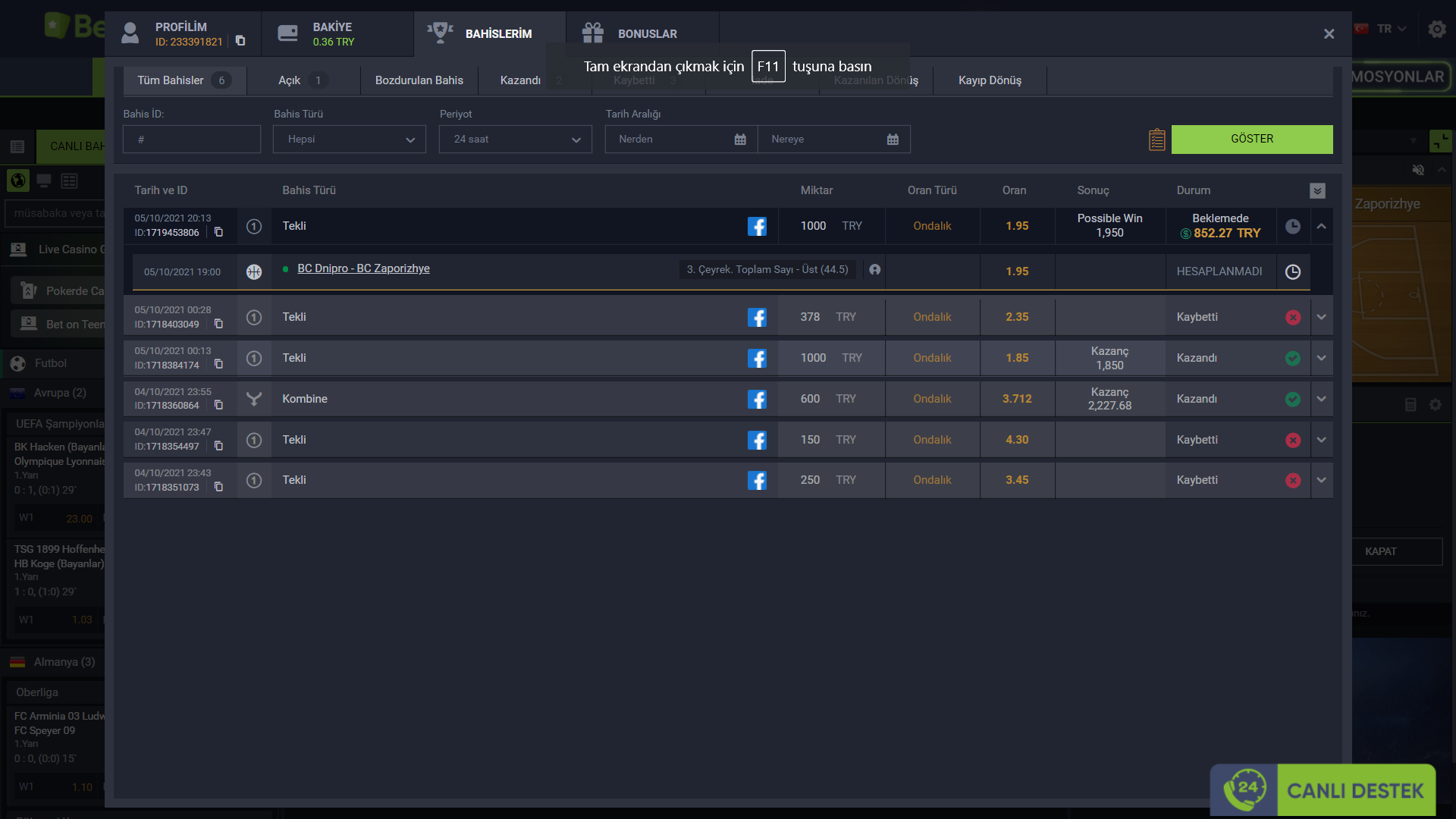Open settings gear in top right corner
1456x819 pixels.
(1436, 29)
